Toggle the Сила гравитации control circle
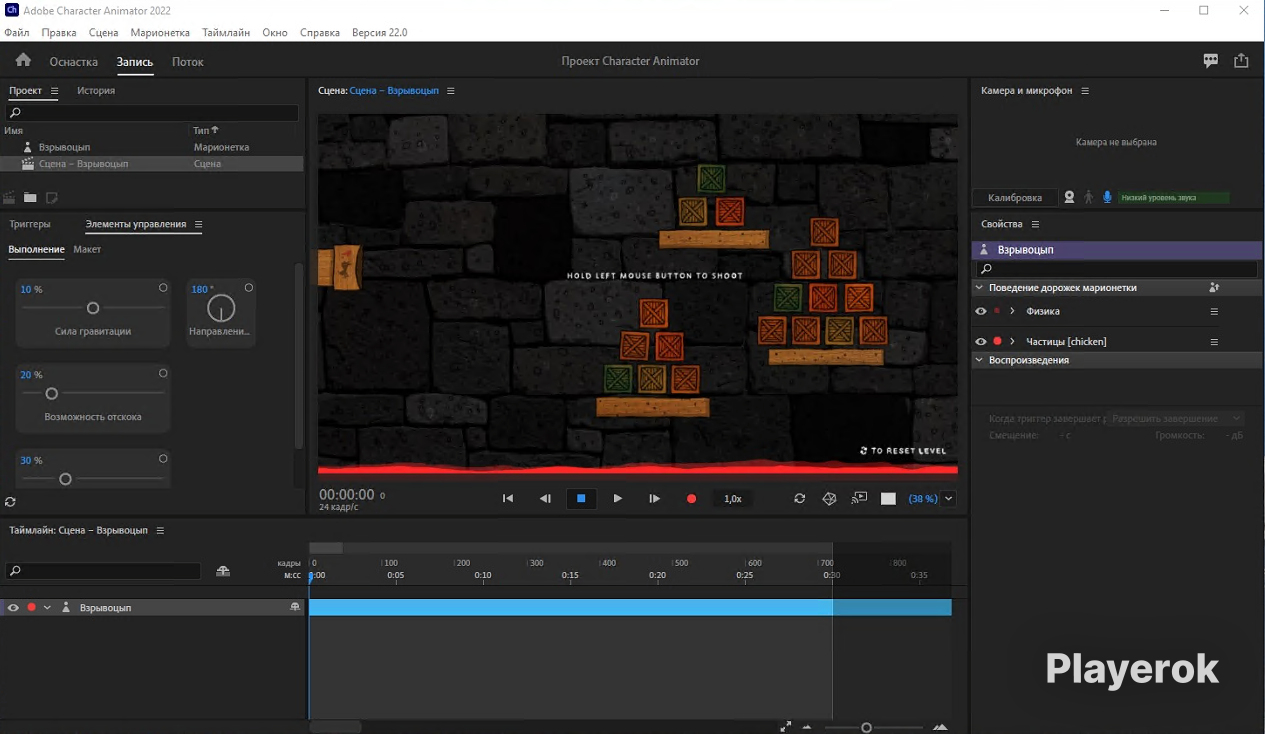1265x734 pixels. pyautogui.click(x=163, y=288)
